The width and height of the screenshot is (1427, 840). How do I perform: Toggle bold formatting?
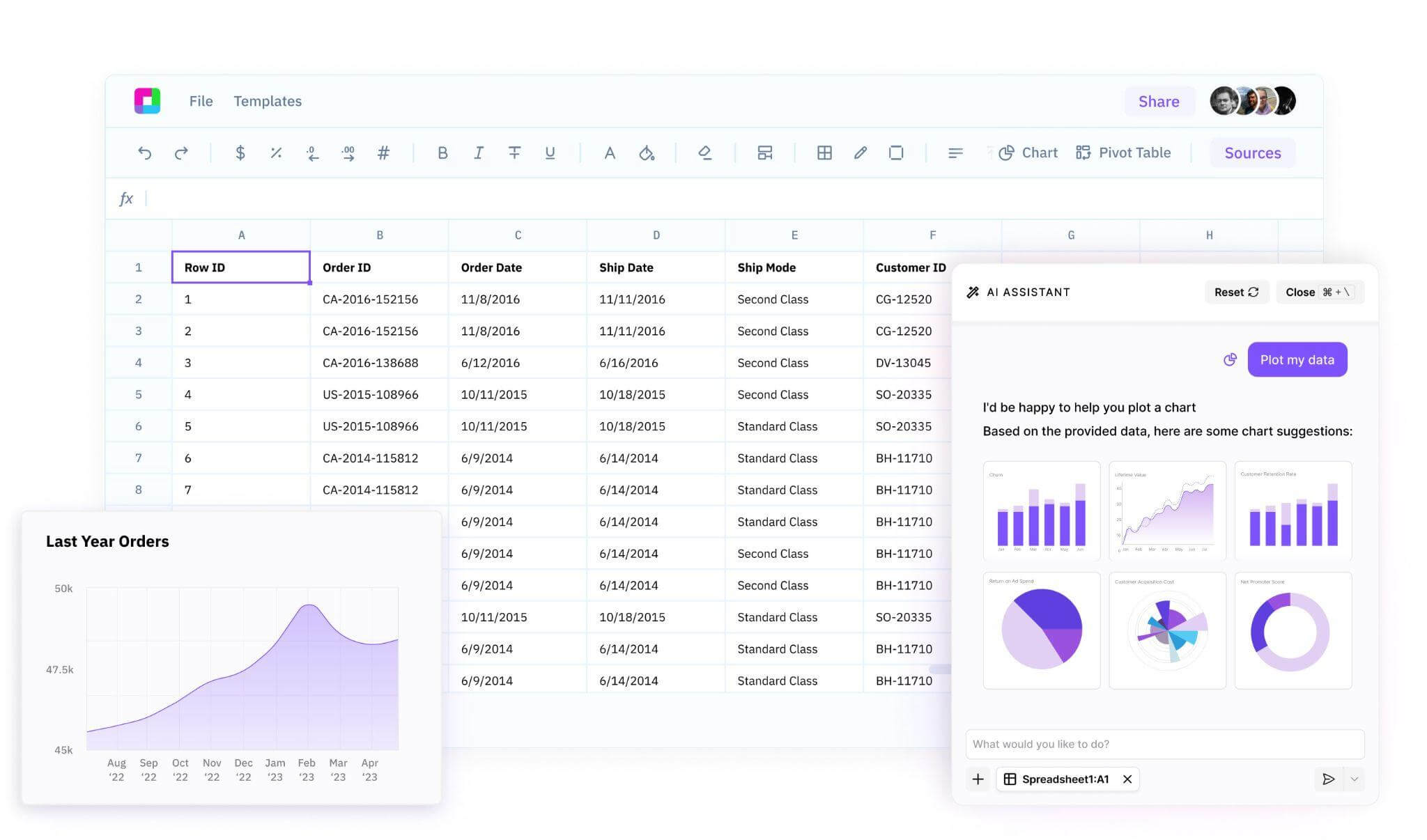click(x=442, y=153)
